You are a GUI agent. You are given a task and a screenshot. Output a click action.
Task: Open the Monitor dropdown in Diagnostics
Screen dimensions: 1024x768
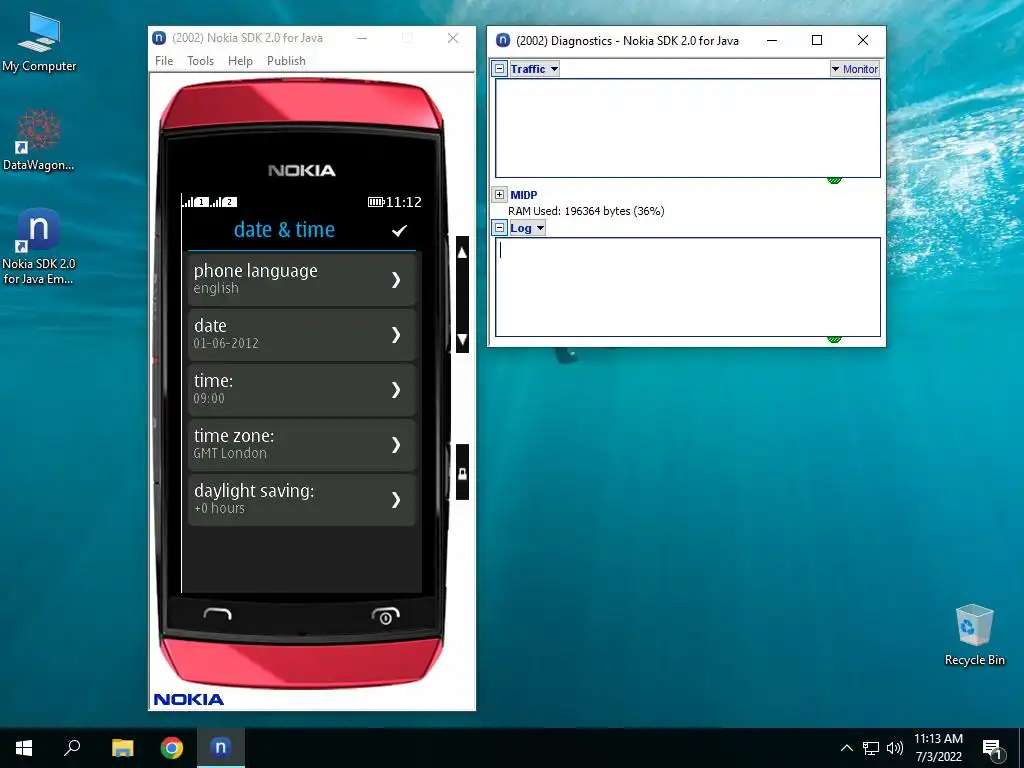coord(855,69)
